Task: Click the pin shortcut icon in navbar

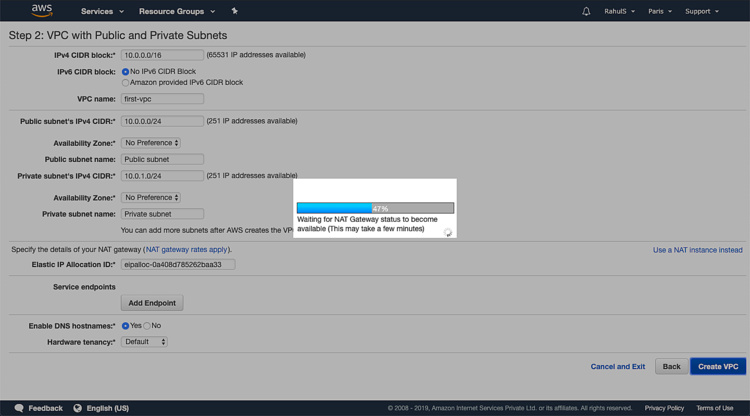Action: 234,11
